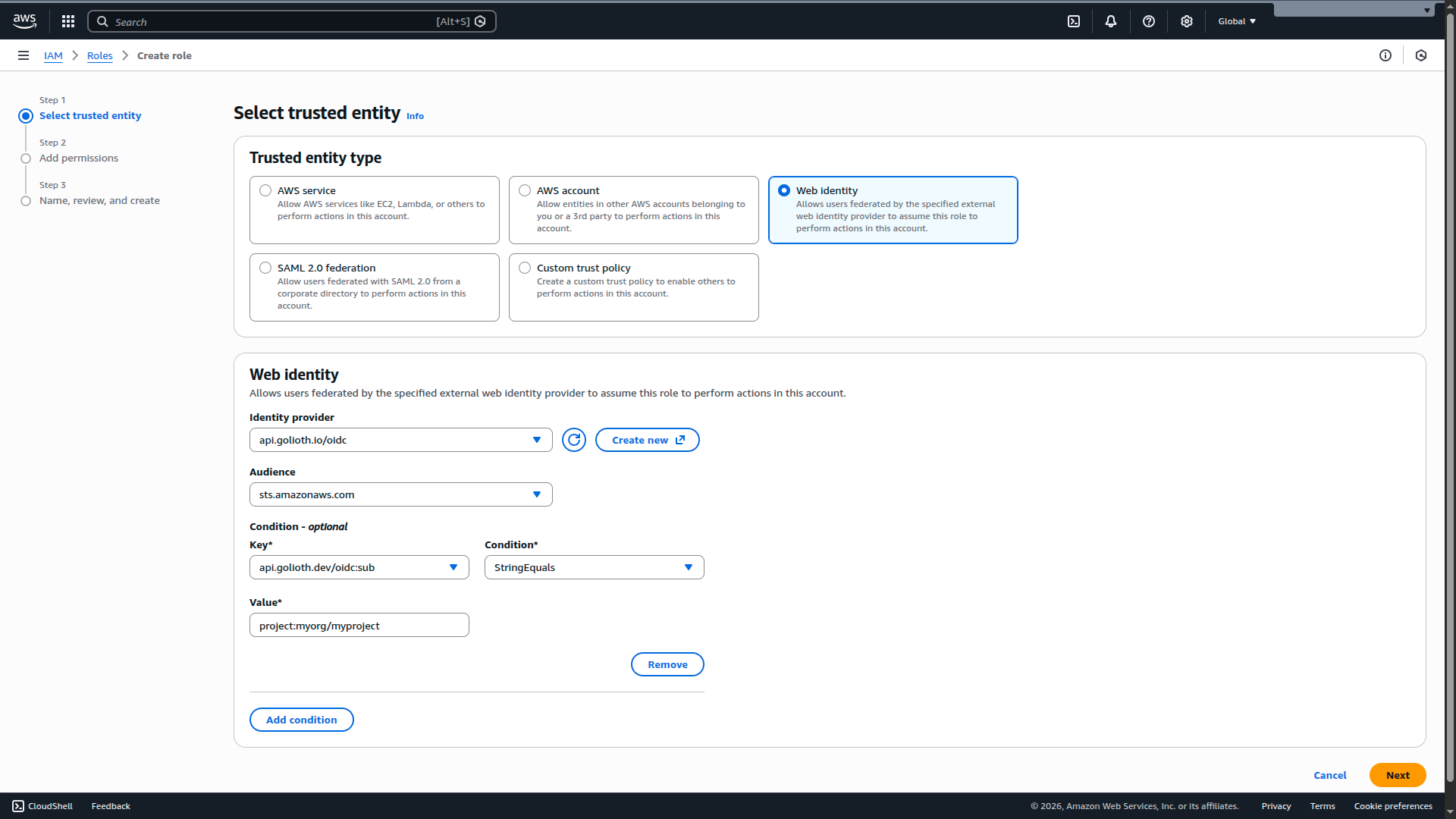Open the Global region menu

tap(1237, 21)
